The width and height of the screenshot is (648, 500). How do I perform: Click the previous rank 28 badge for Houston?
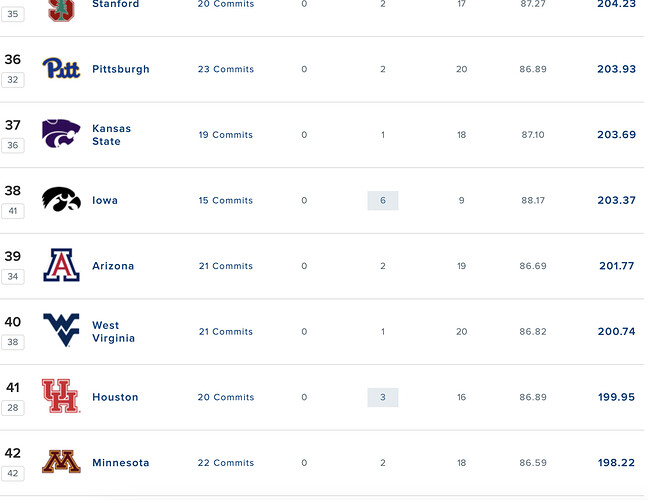13,407
